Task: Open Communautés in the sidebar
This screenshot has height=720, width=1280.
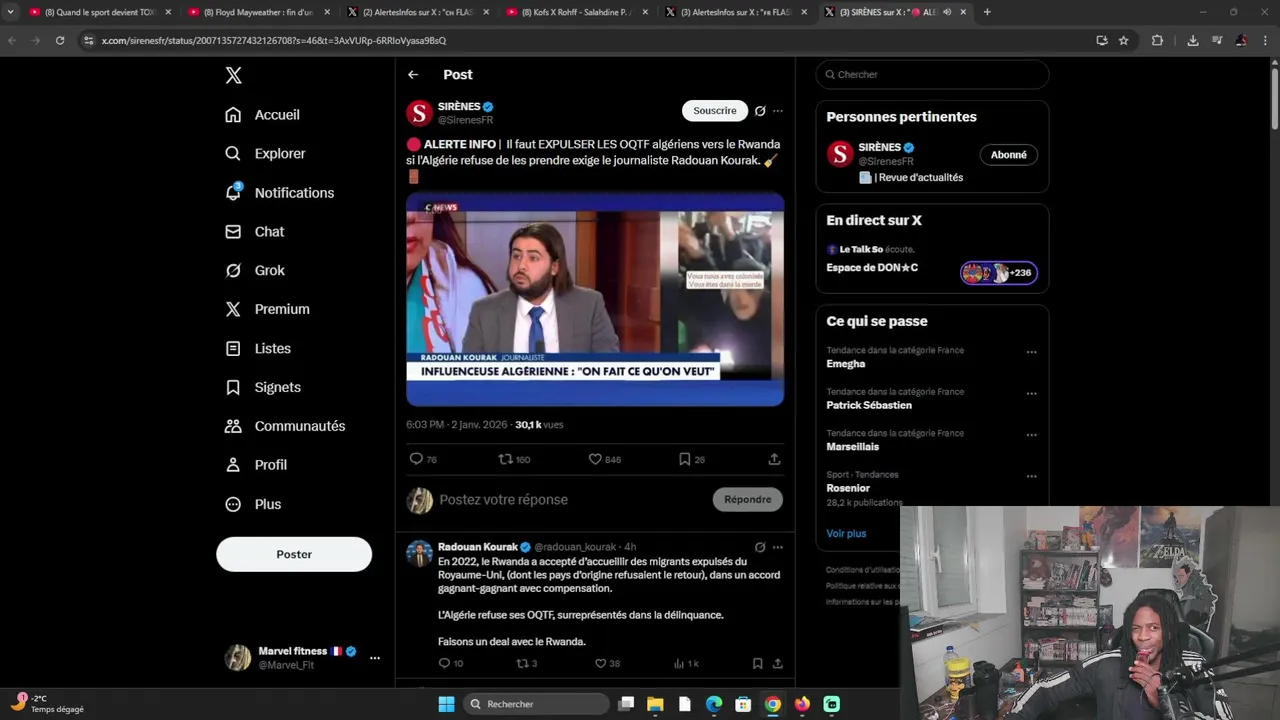Action: point(285,426)
